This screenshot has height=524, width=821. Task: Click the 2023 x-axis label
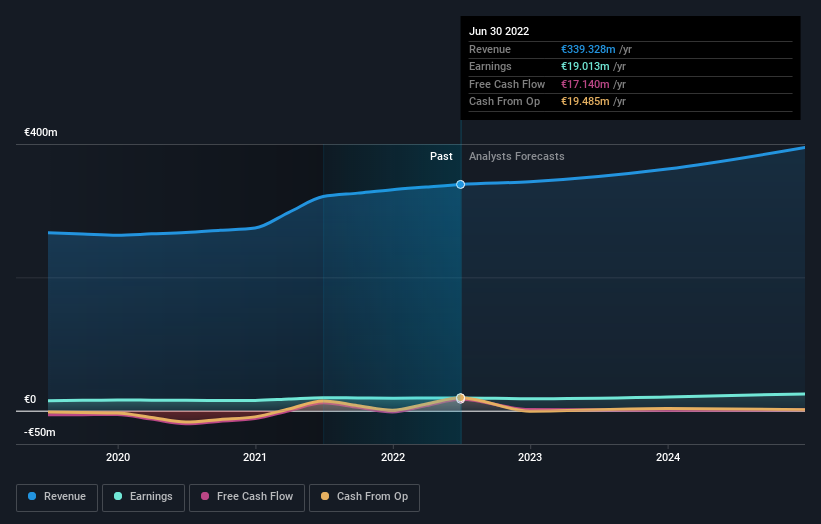(530, 457)
